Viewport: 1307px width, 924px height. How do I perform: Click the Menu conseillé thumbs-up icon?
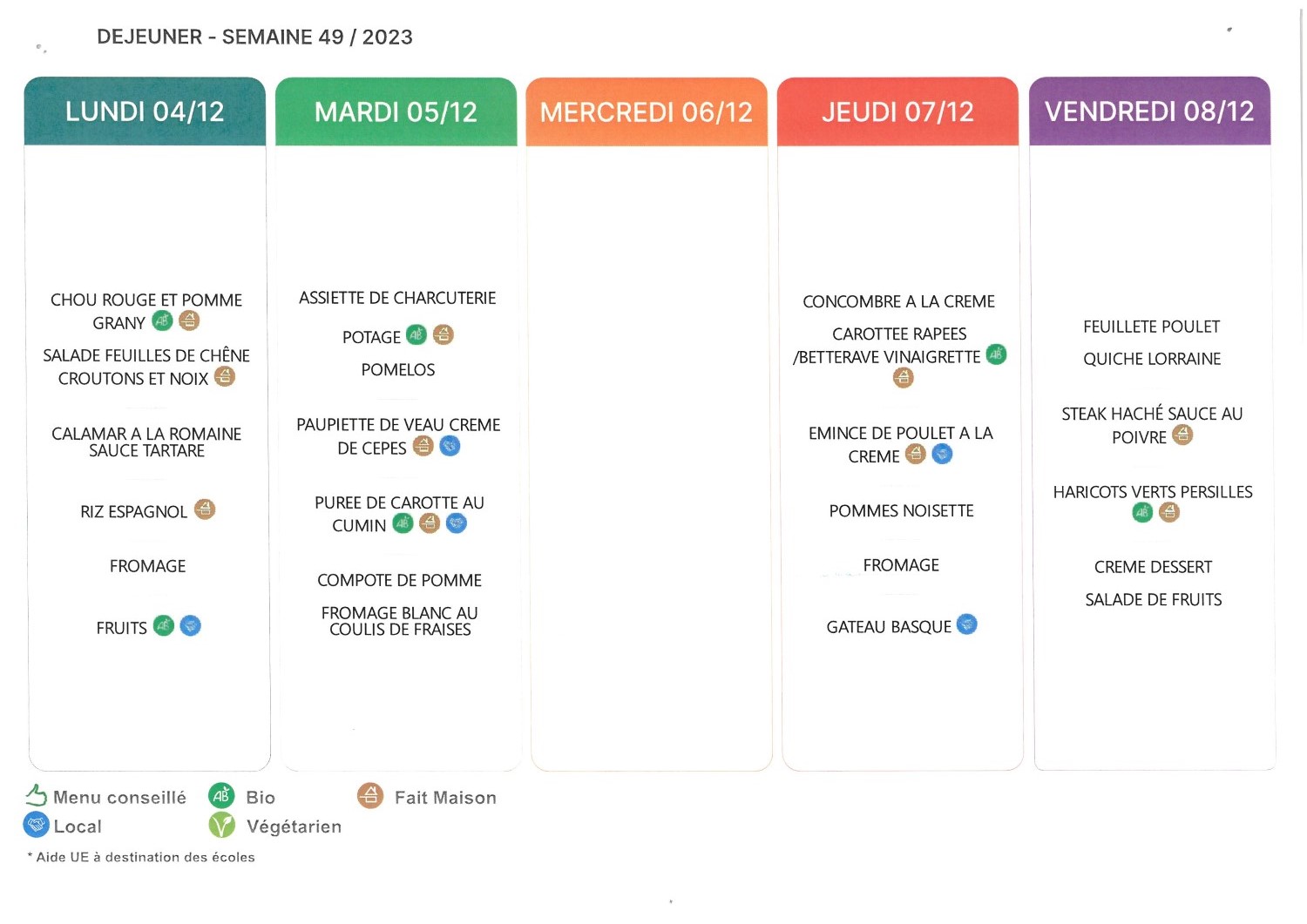click(36, 795)
